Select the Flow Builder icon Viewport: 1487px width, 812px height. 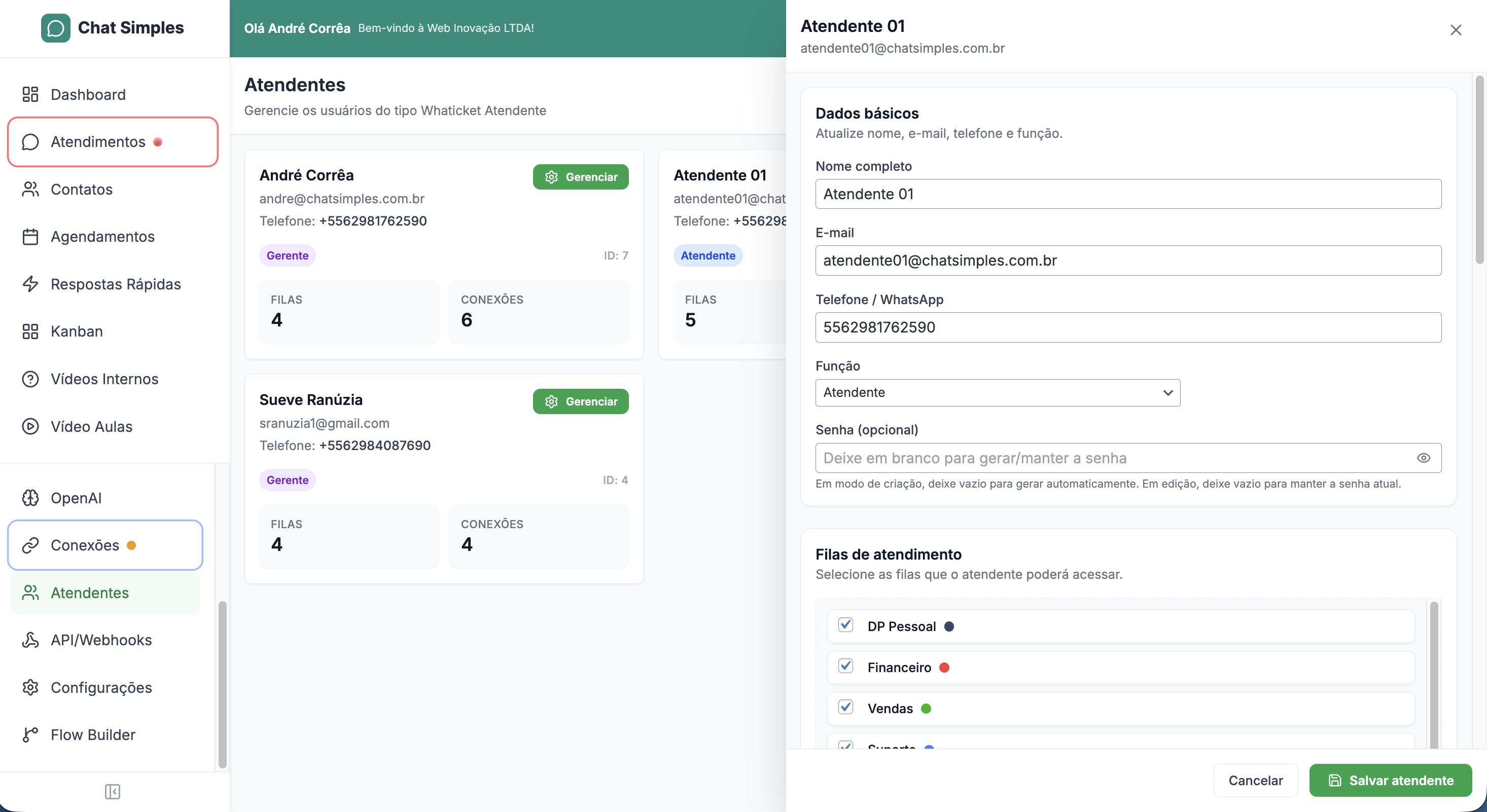pyautogui.click(x=30, y=734)
